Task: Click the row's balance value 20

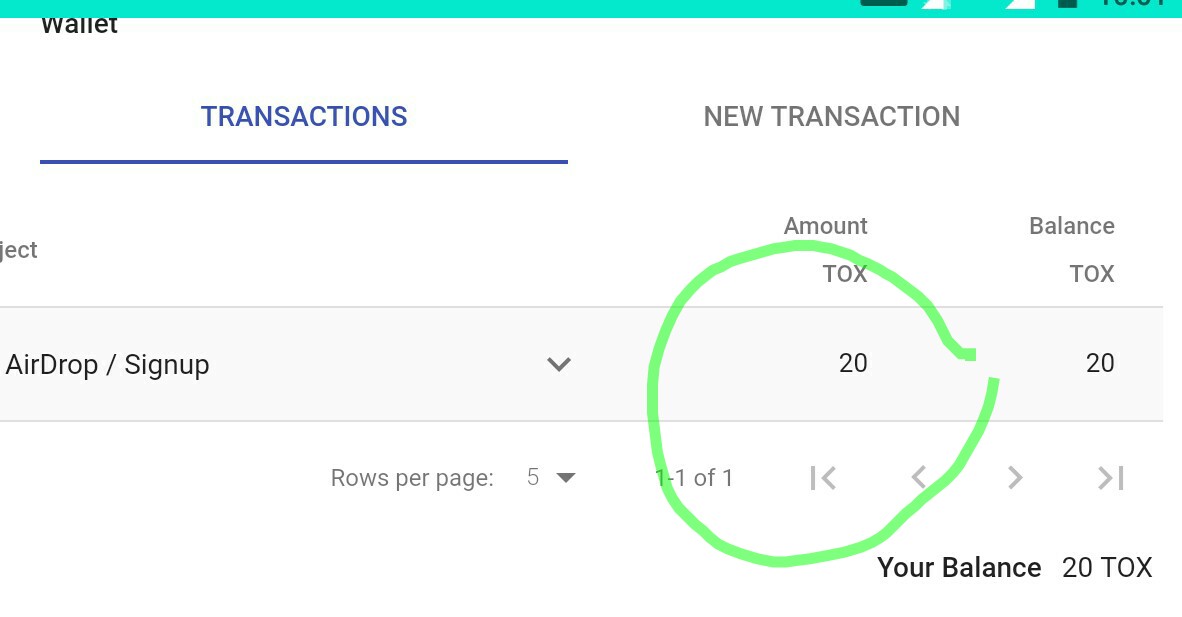Action: (1100, 364)
